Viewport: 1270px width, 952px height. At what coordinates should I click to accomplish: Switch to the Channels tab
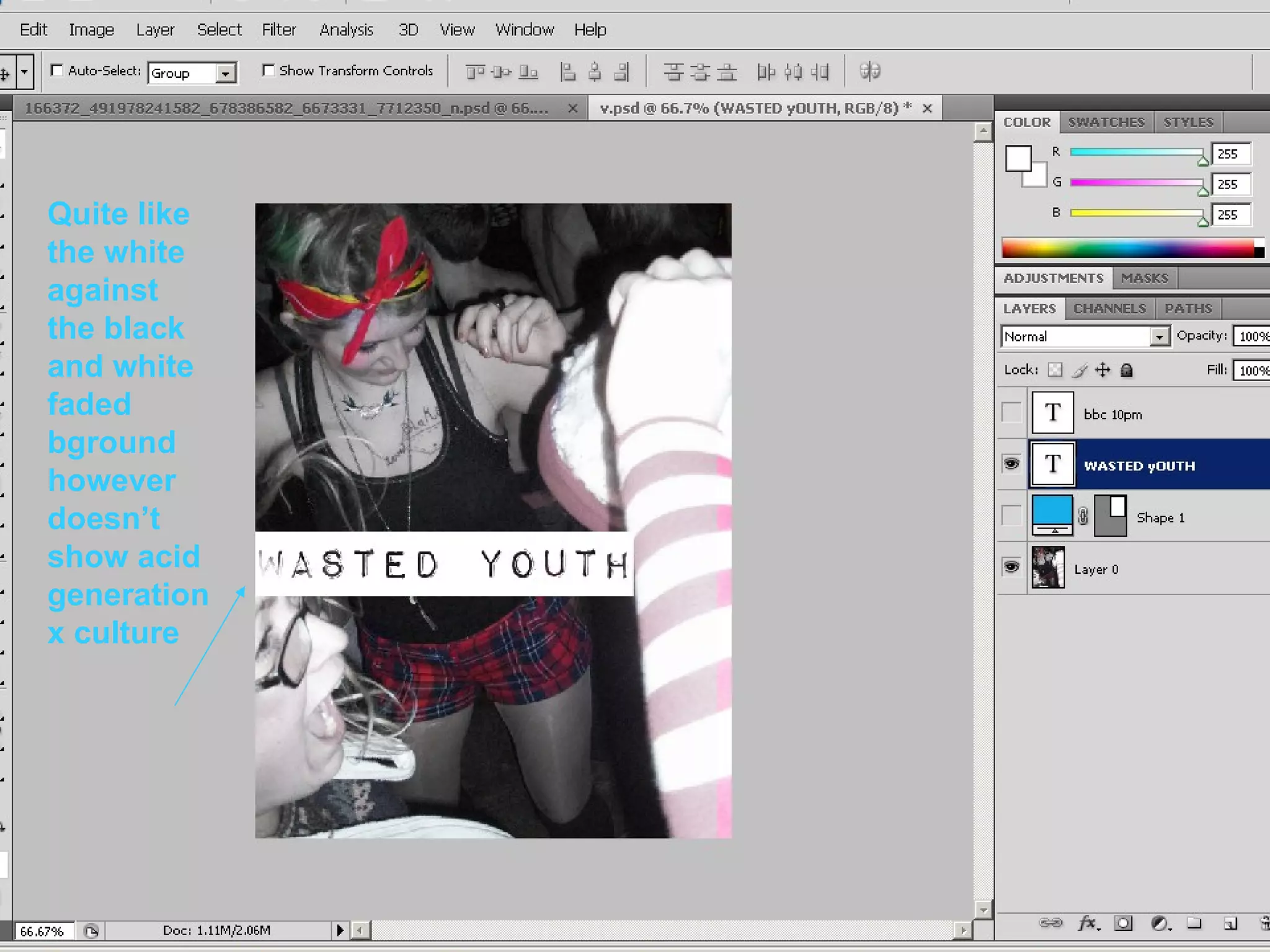point(1109,308)
